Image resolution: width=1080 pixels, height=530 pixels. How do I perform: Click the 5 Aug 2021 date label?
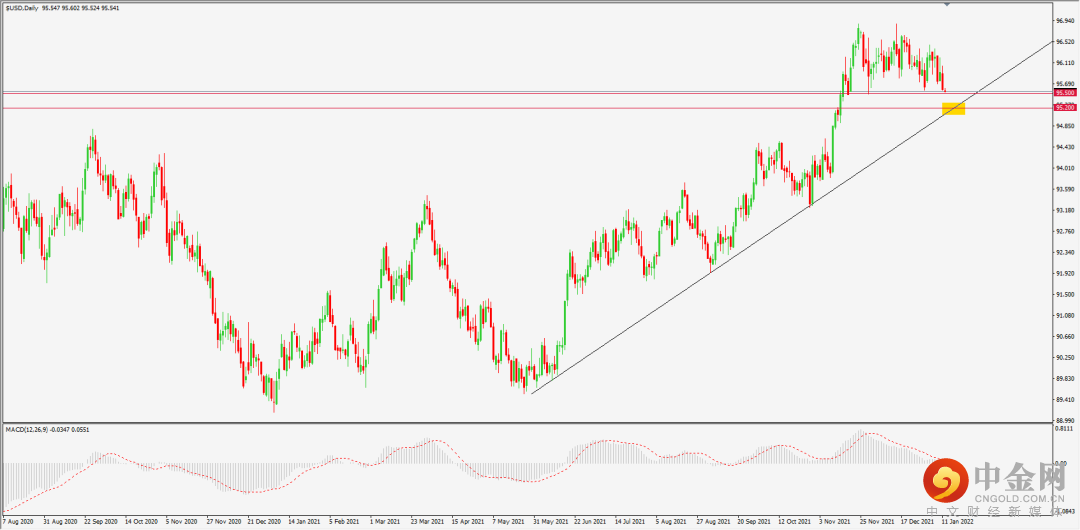coord(674,522)
